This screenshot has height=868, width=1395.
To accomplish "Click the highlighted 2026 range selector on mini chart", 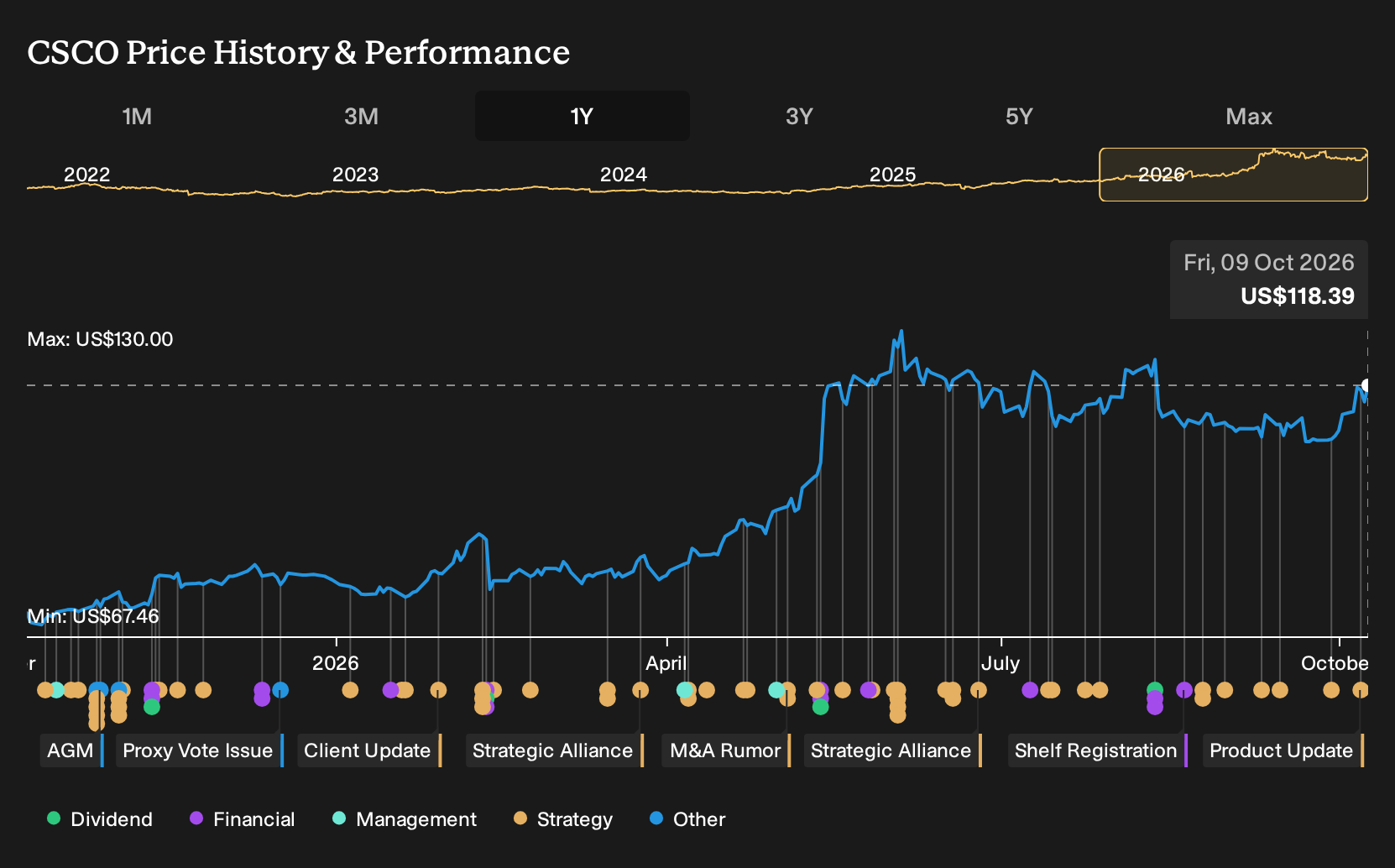I will tap(1234, 175).
